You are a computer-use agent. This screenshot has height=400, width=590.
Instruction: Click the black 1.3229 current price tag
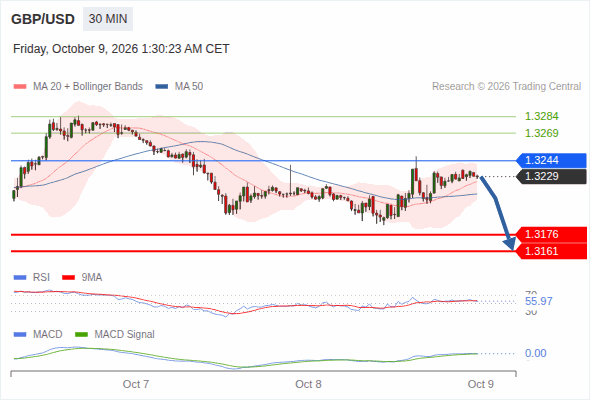[x=551, y=176]
